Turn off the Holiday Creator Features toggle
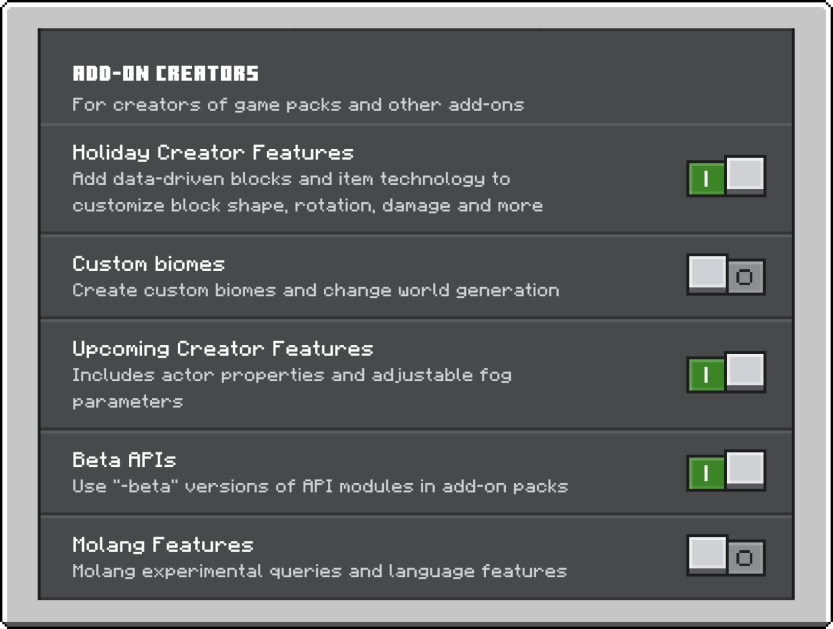The width and height of the screenshot is (833, 629). (726, 177)
